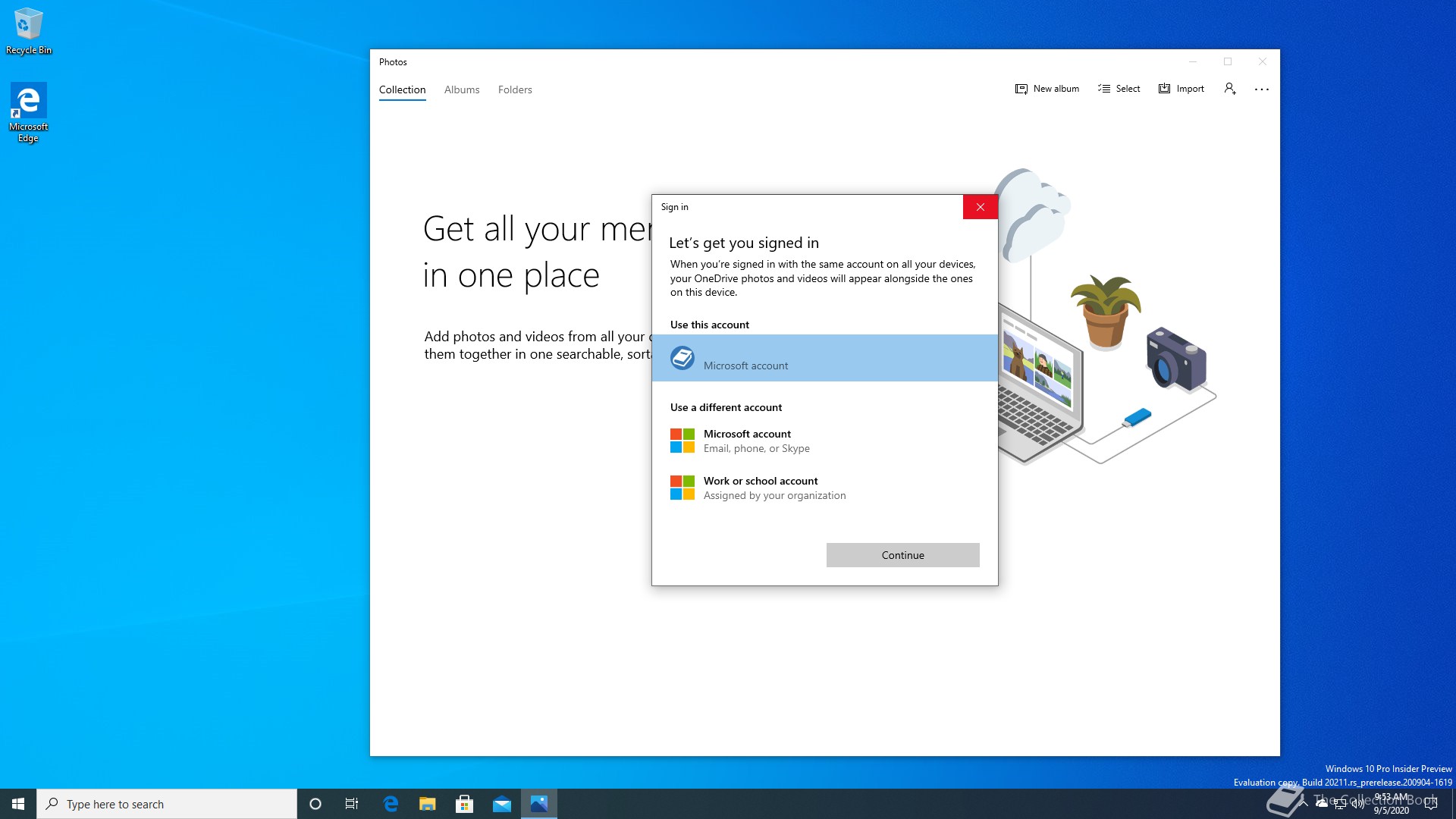This screenshot has width=1456, height=819.
Task: Click the Type here to search box
Action: 167,804
